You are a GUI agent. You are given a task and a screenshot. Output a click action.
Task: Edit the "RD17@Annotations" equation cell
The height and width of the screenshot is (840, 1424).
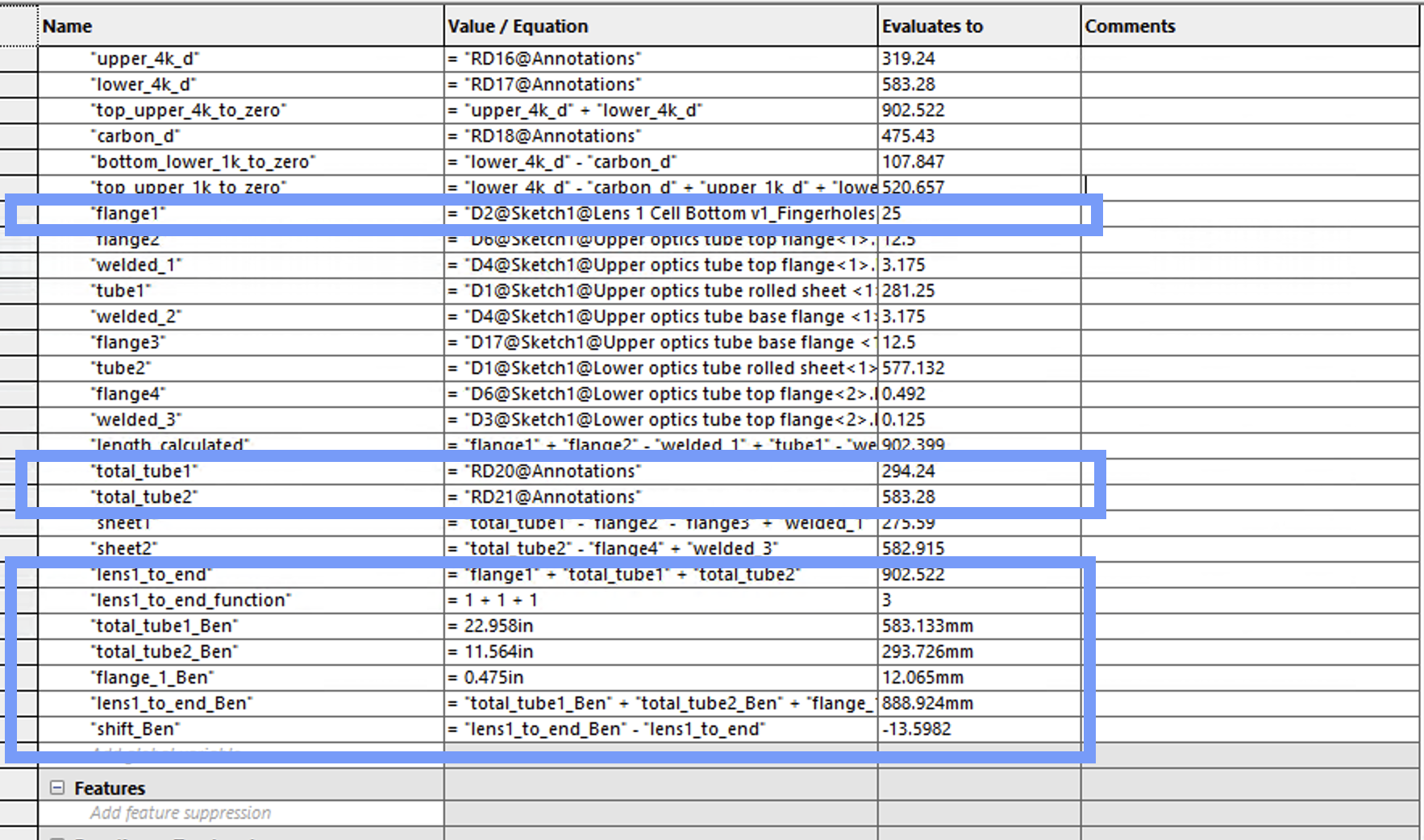pos(660,85)
